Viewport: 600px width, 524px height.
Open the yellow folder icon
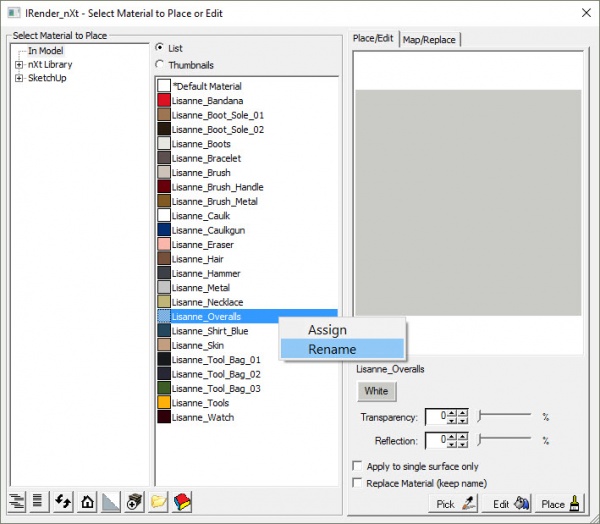tap(158, 502)
